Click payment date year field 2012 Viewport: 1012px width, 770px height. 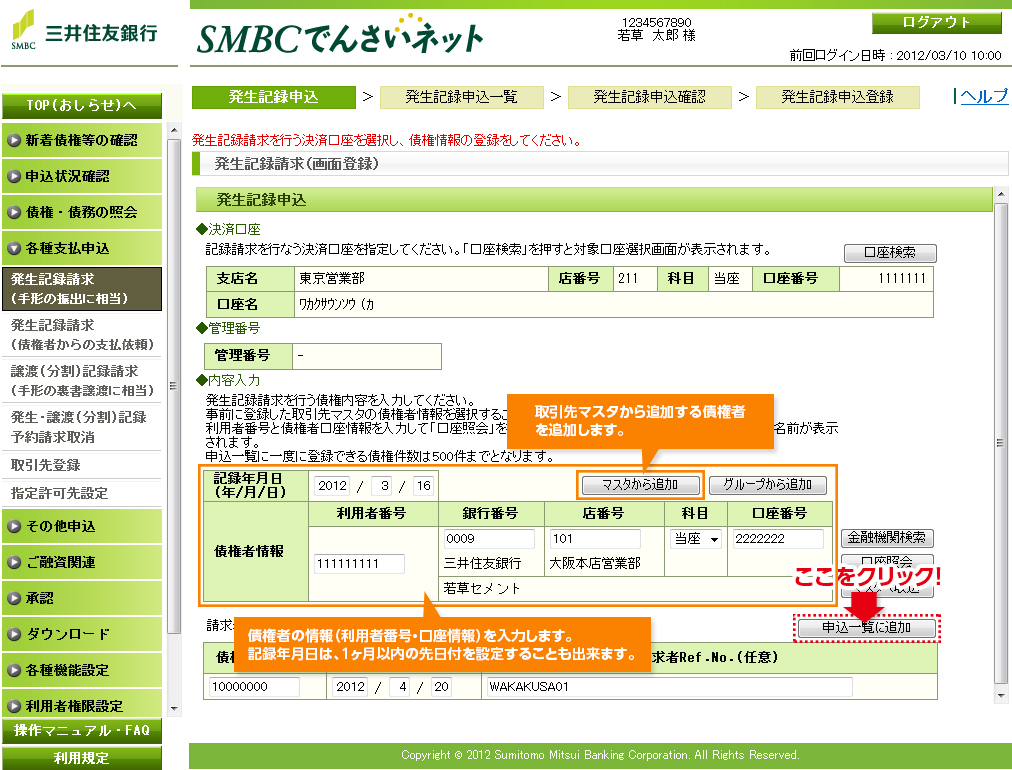point(350,687)
